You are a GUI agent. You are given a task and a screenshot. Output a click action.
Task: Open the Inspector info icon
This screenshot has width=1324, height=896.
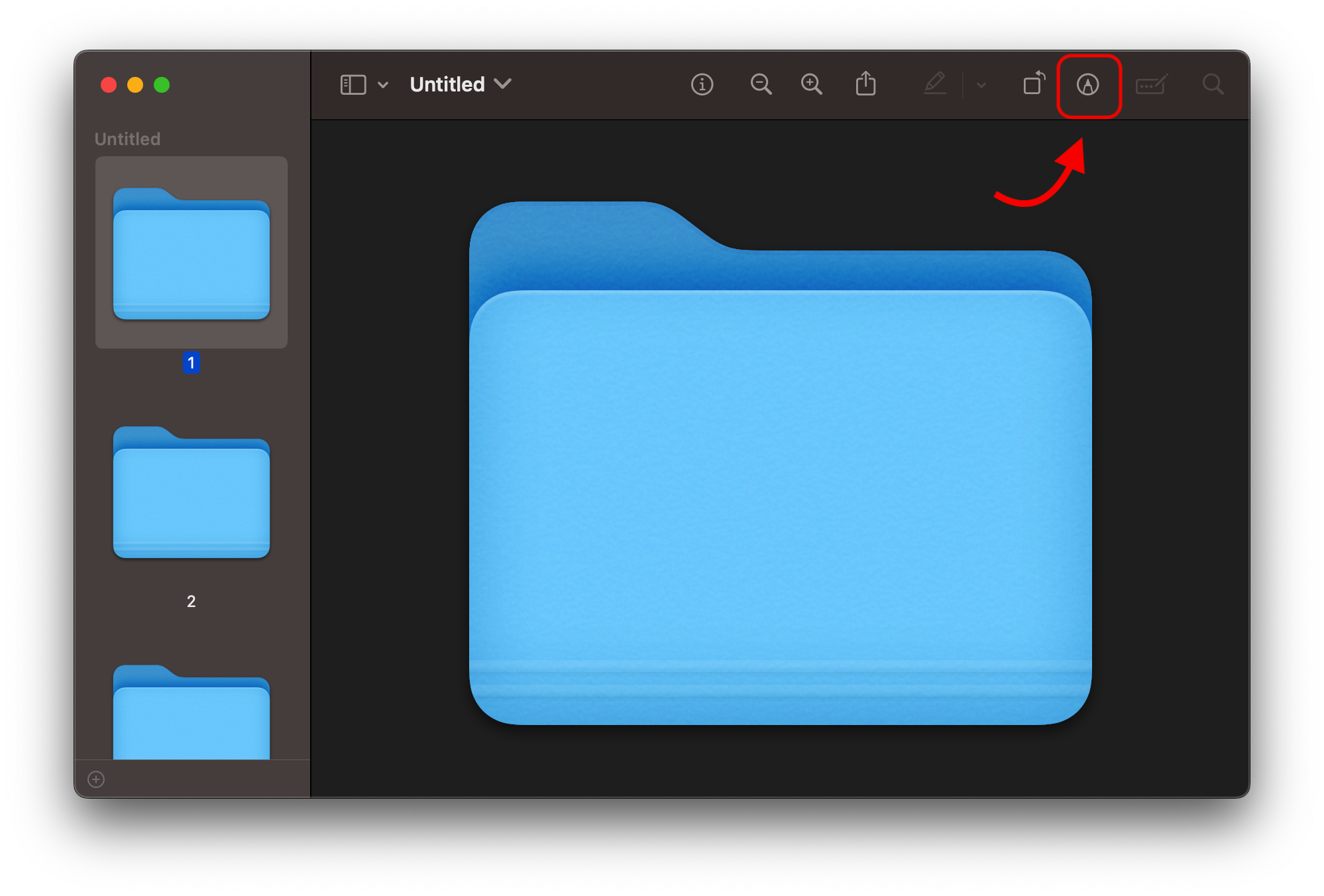702,84
